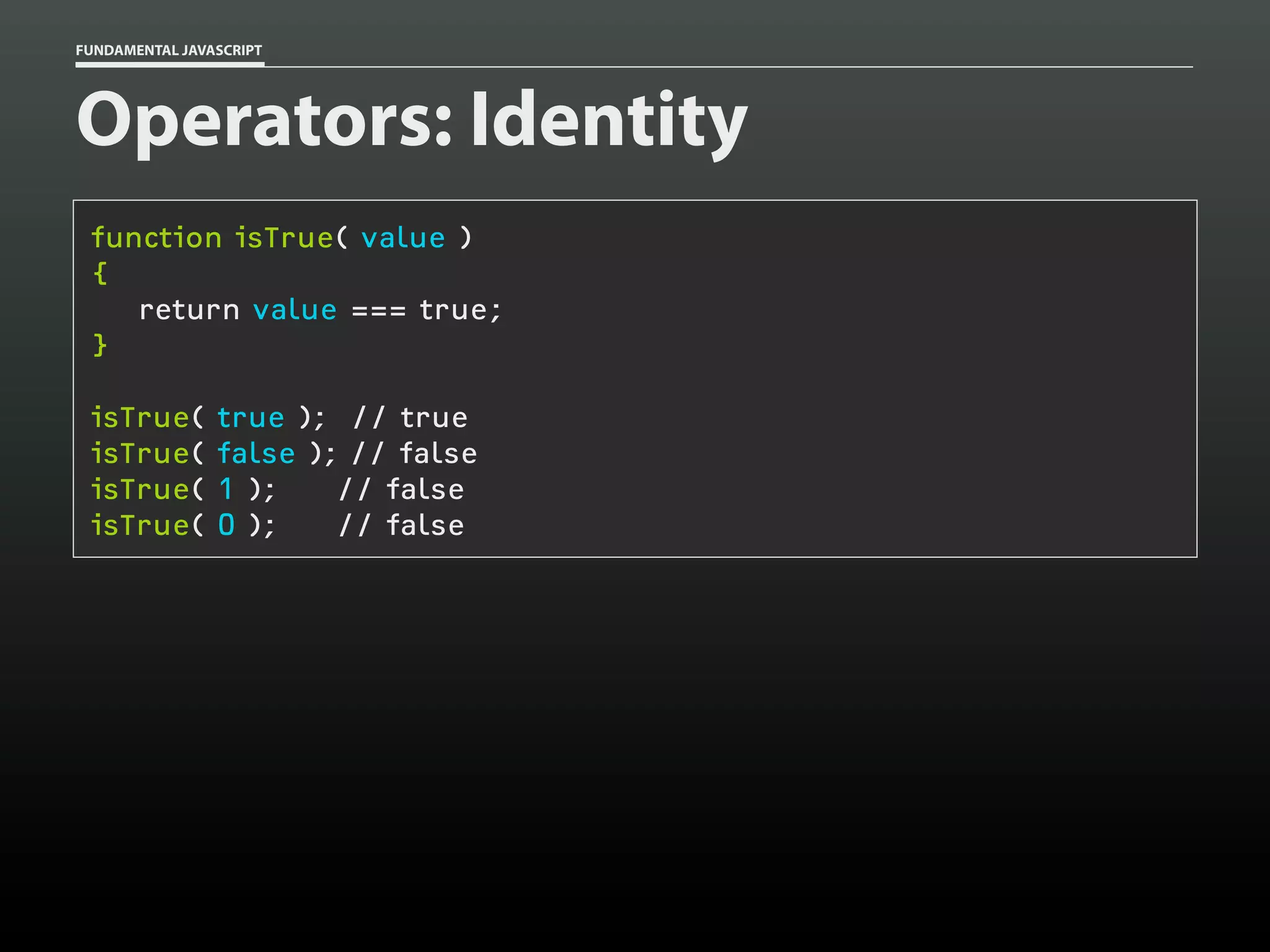The width and height of the screenshot is (1270, 952).
Task: Click the // false comment after isTrue( 0 )
Action: coord(401,526)
